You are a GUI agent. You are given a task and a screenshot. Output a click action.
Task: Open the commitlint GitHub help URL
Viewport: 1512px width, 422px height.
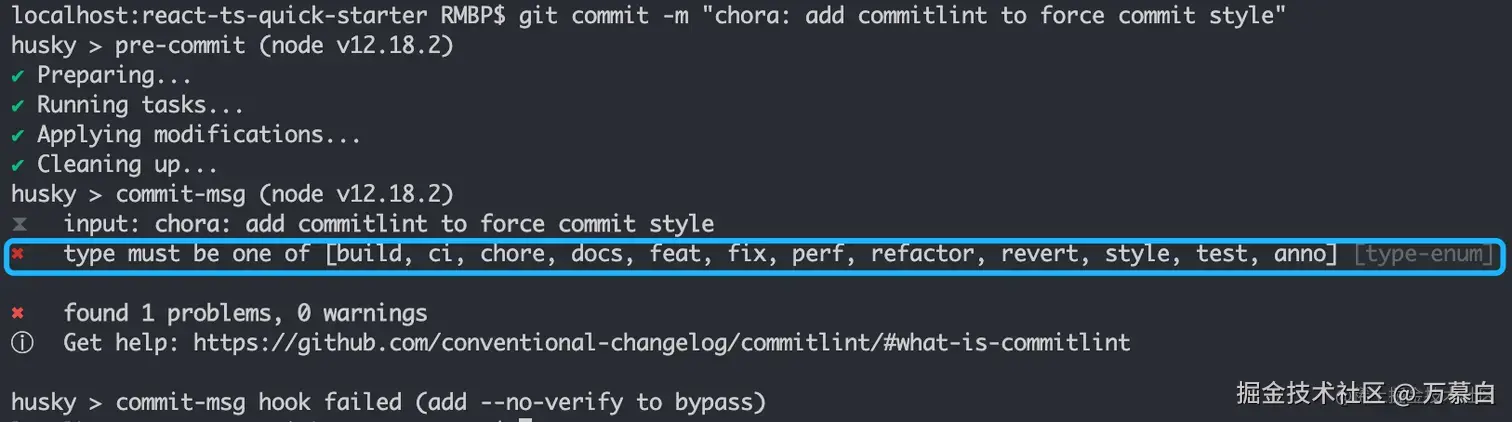coord(661,343)
